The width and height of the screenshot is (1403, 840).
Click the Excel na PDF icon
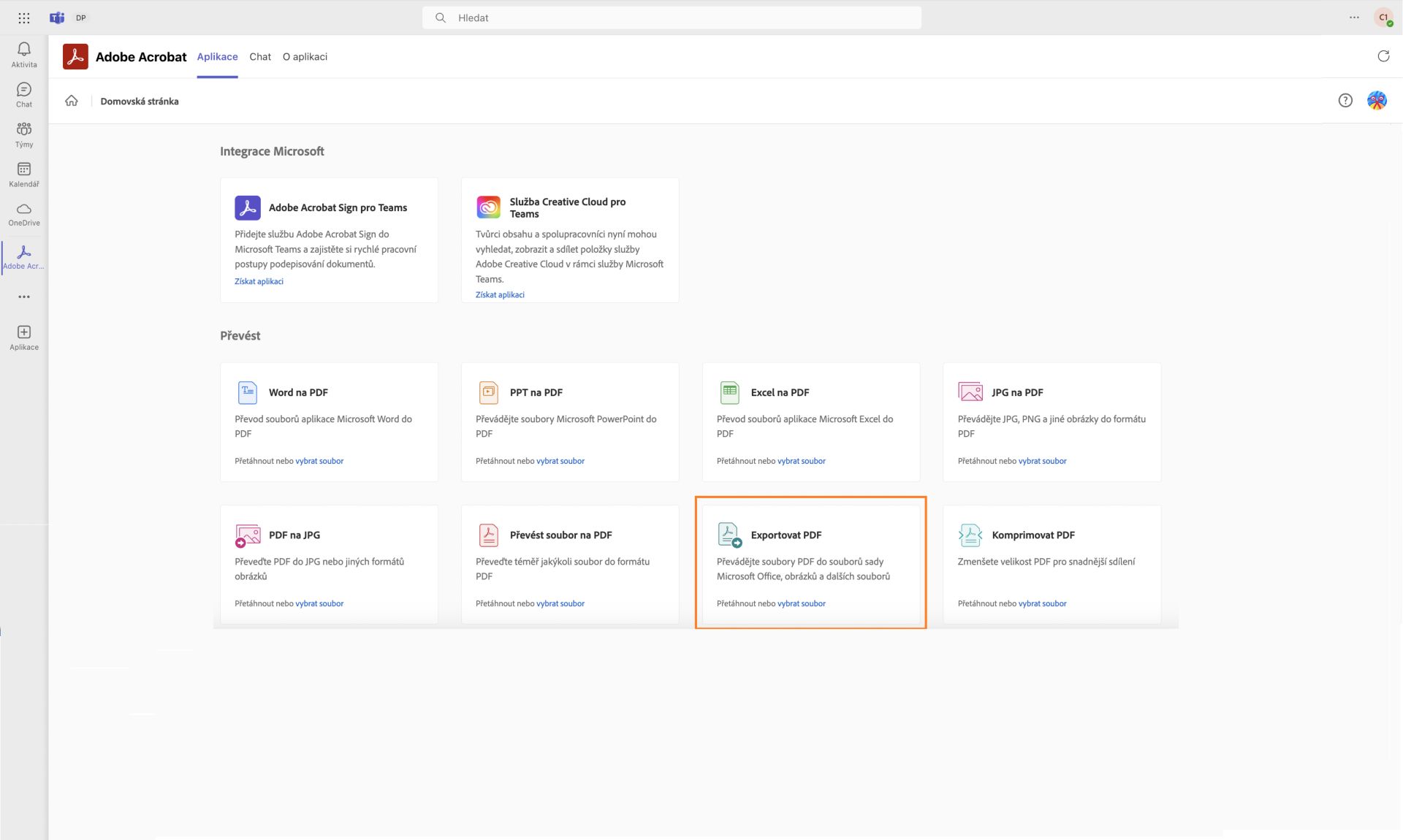coord(729,392)
